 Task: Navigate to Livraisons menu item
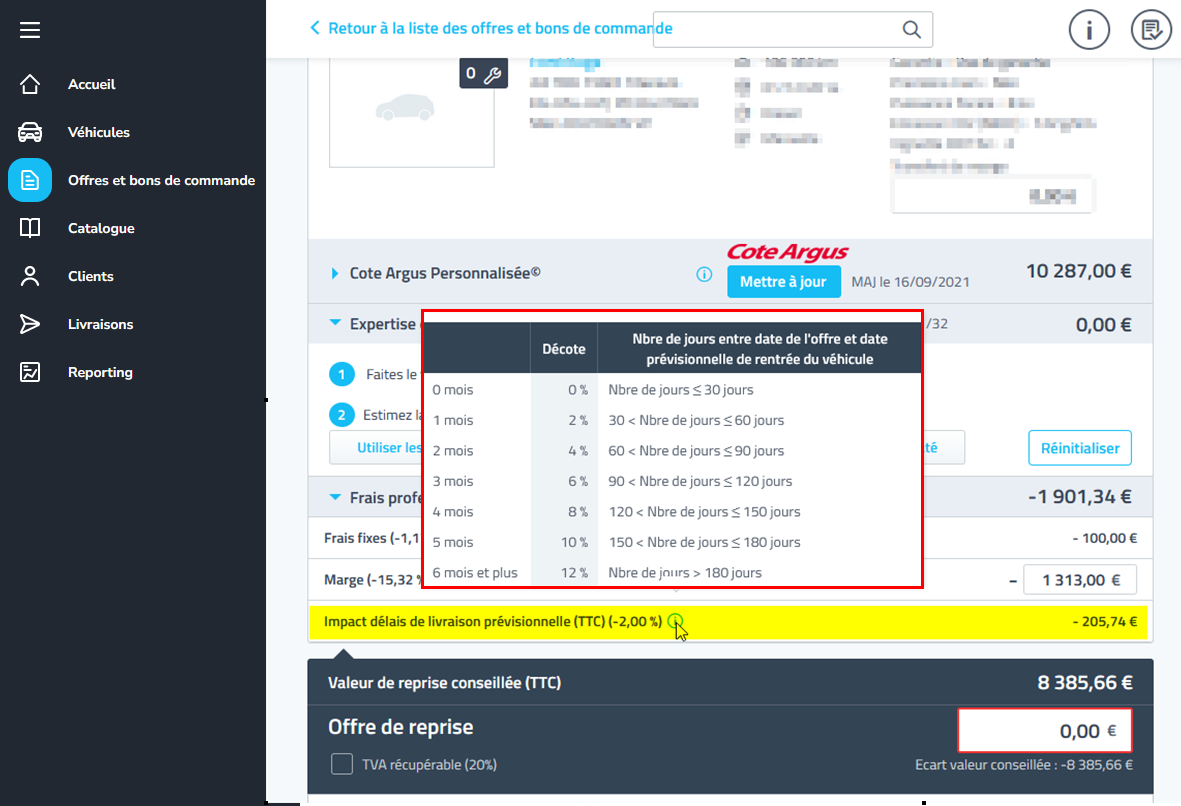tap(100, 324)
